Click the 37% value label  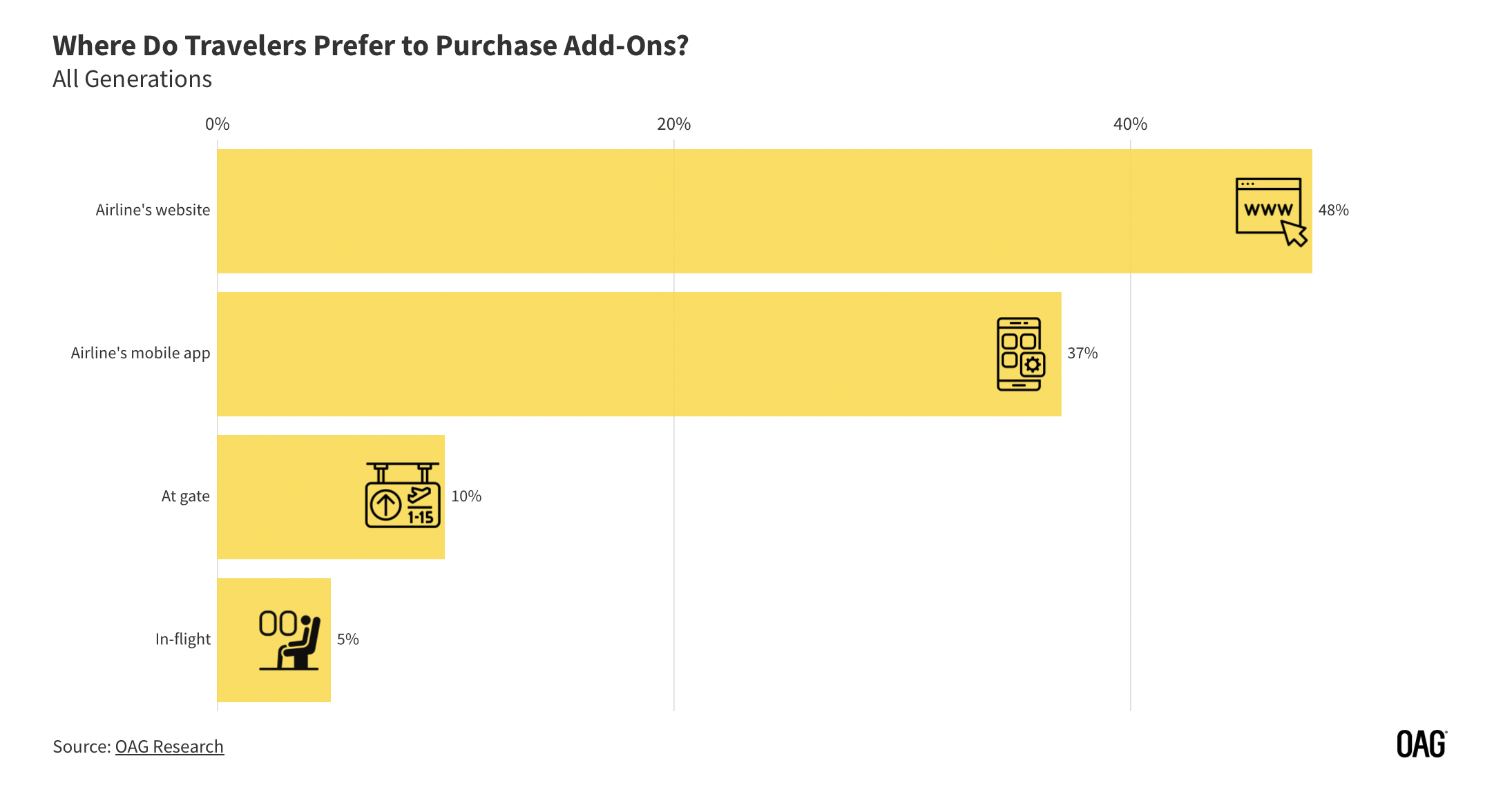click(x=1082, y=353)
